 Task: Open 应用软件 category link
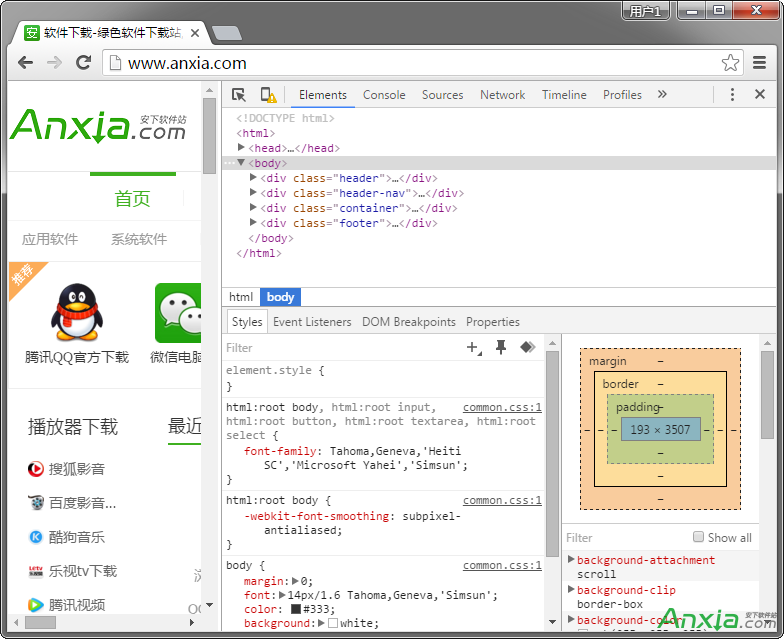50,239
